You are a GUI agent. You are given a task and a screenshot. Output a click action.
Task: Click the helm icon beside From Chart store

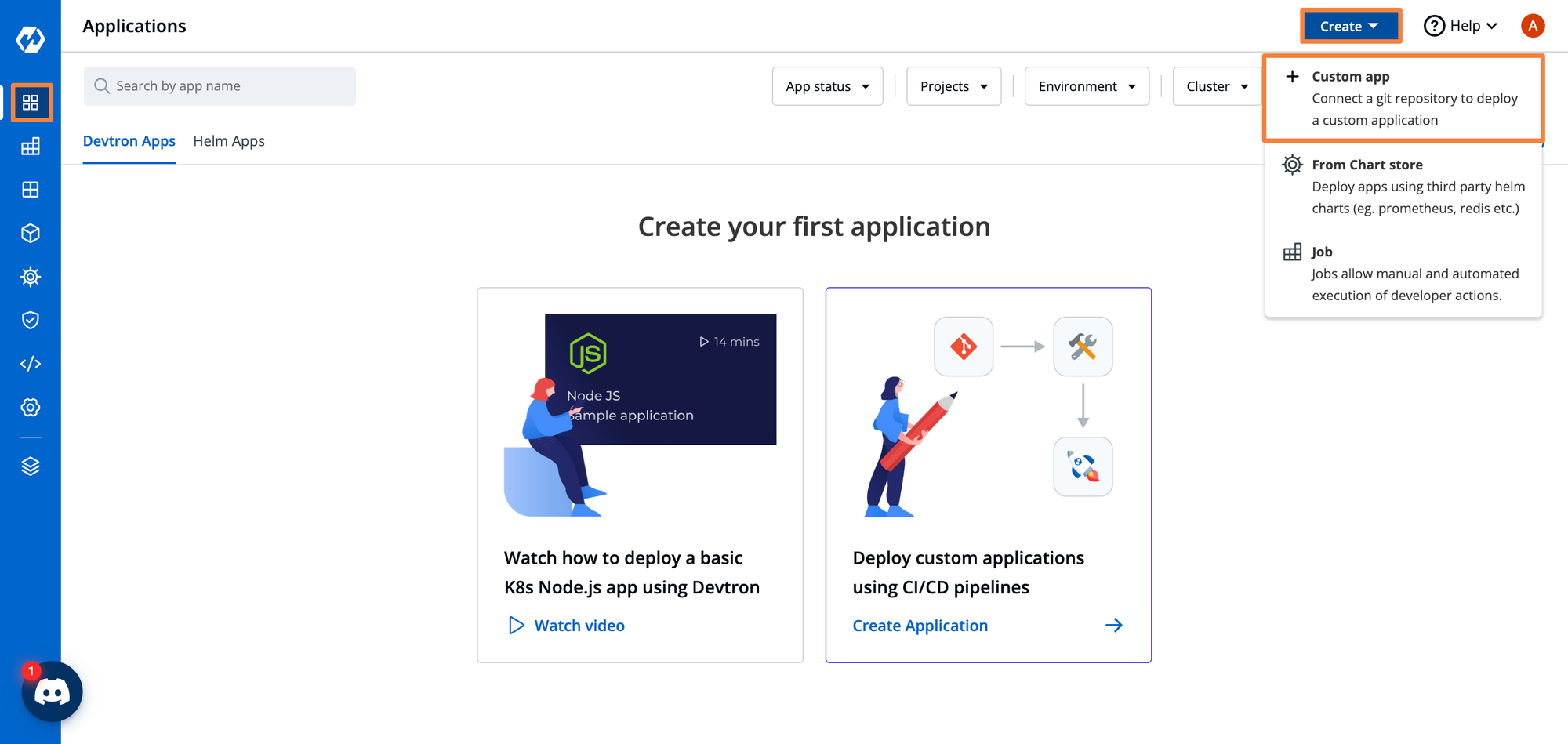[1292, 165]
